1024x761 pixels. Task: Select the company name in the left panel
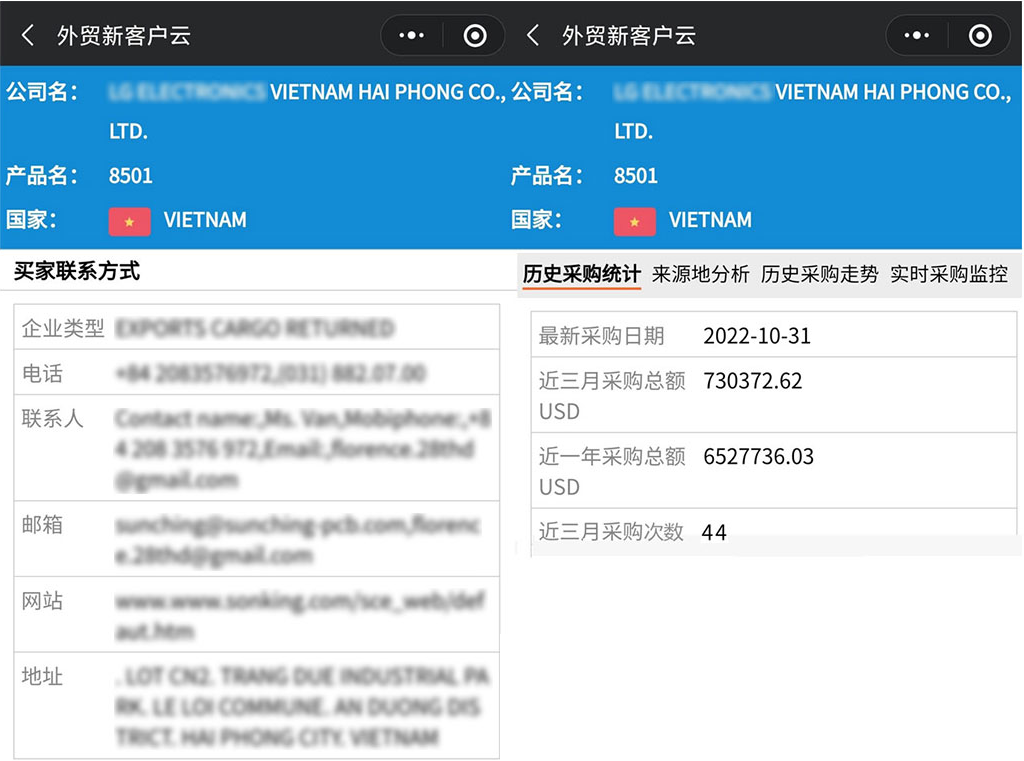(307, 112)
